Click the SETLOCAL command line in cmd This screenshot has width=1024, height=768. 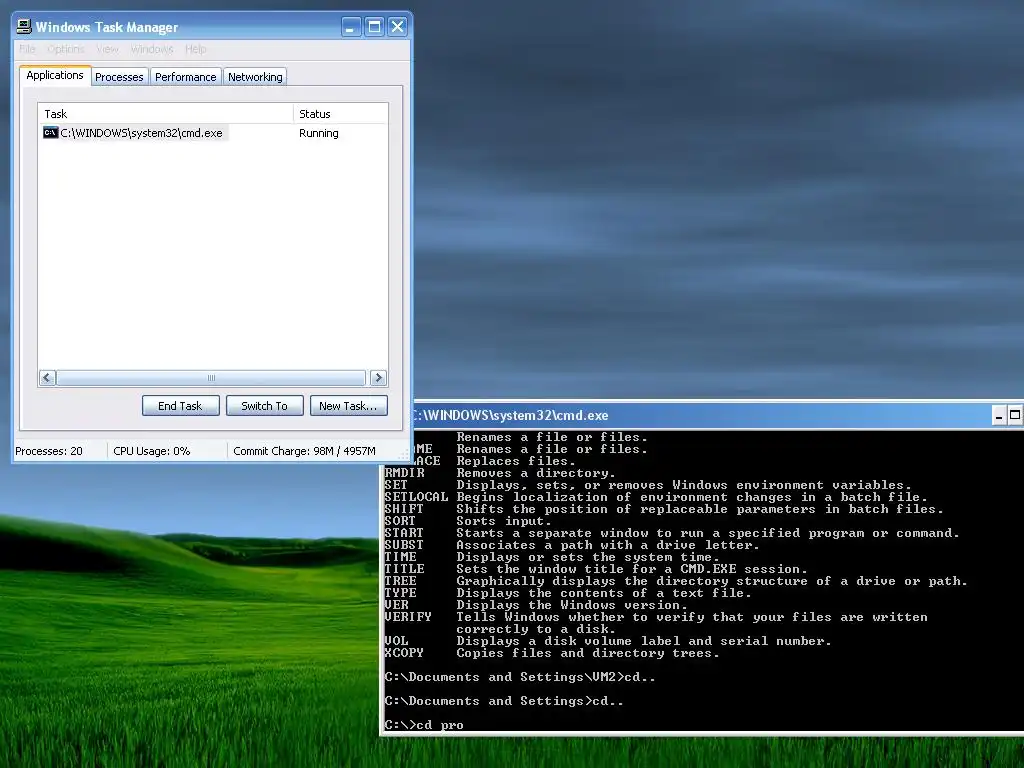coord(656,497)
